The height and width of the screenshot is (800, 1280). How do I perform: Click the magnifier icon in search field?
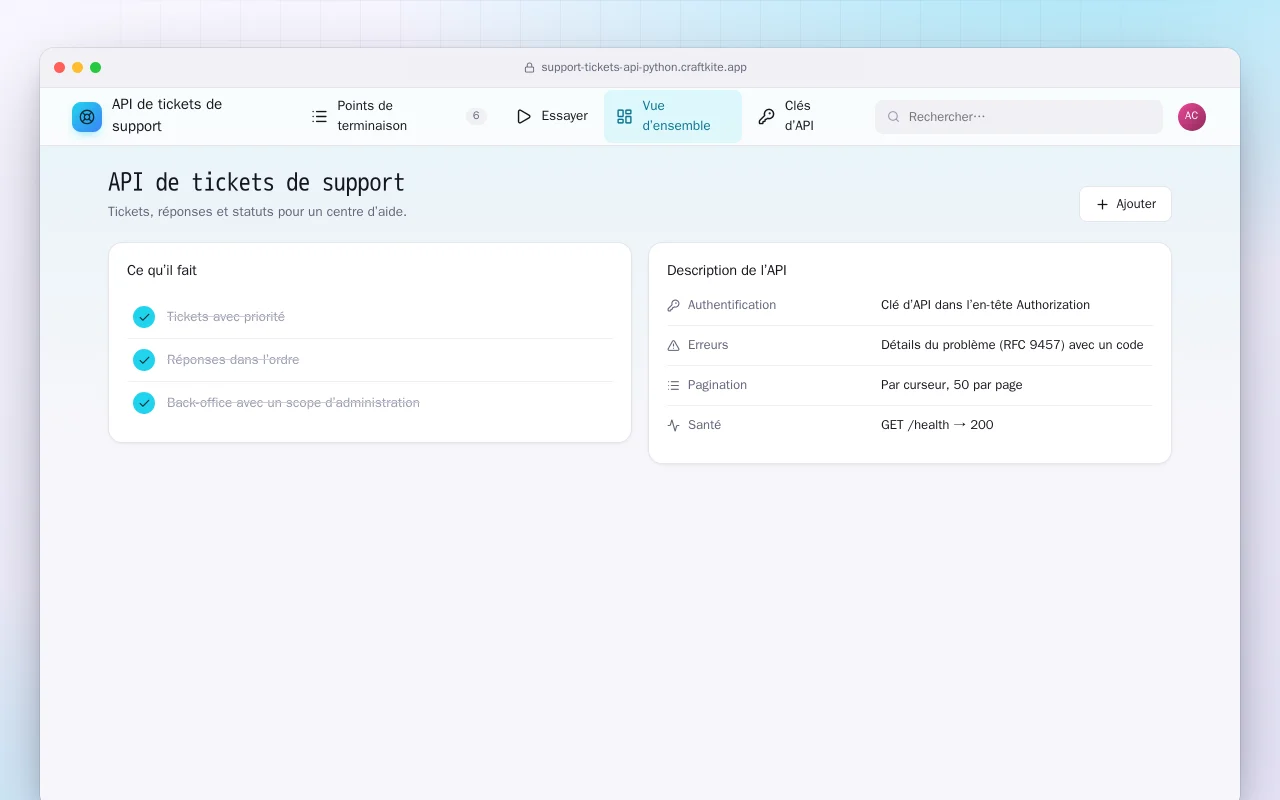click(x=894, y=117)
